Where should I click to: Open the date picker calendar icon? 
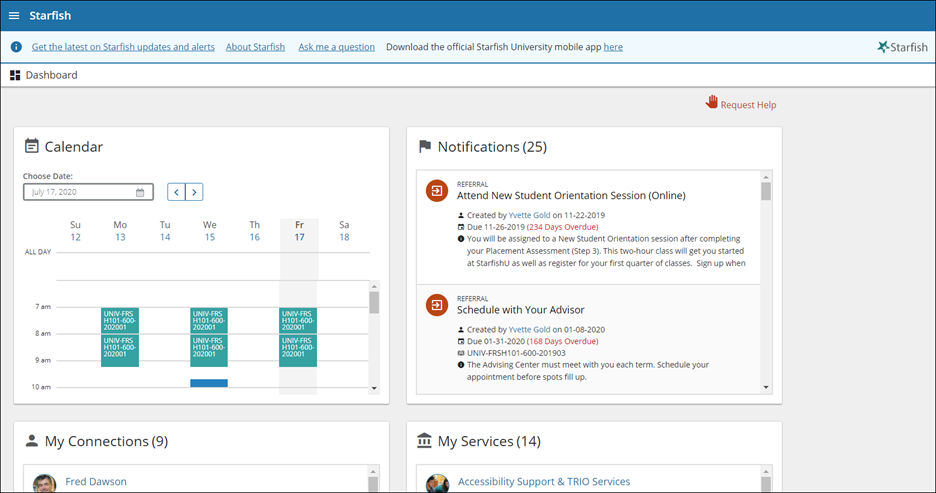pos(140,192)
